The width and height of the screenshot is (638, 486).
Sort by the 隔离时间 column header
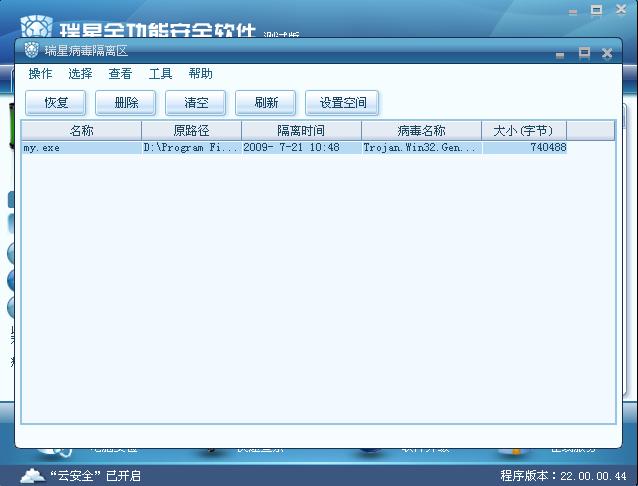tap(301, 131)
